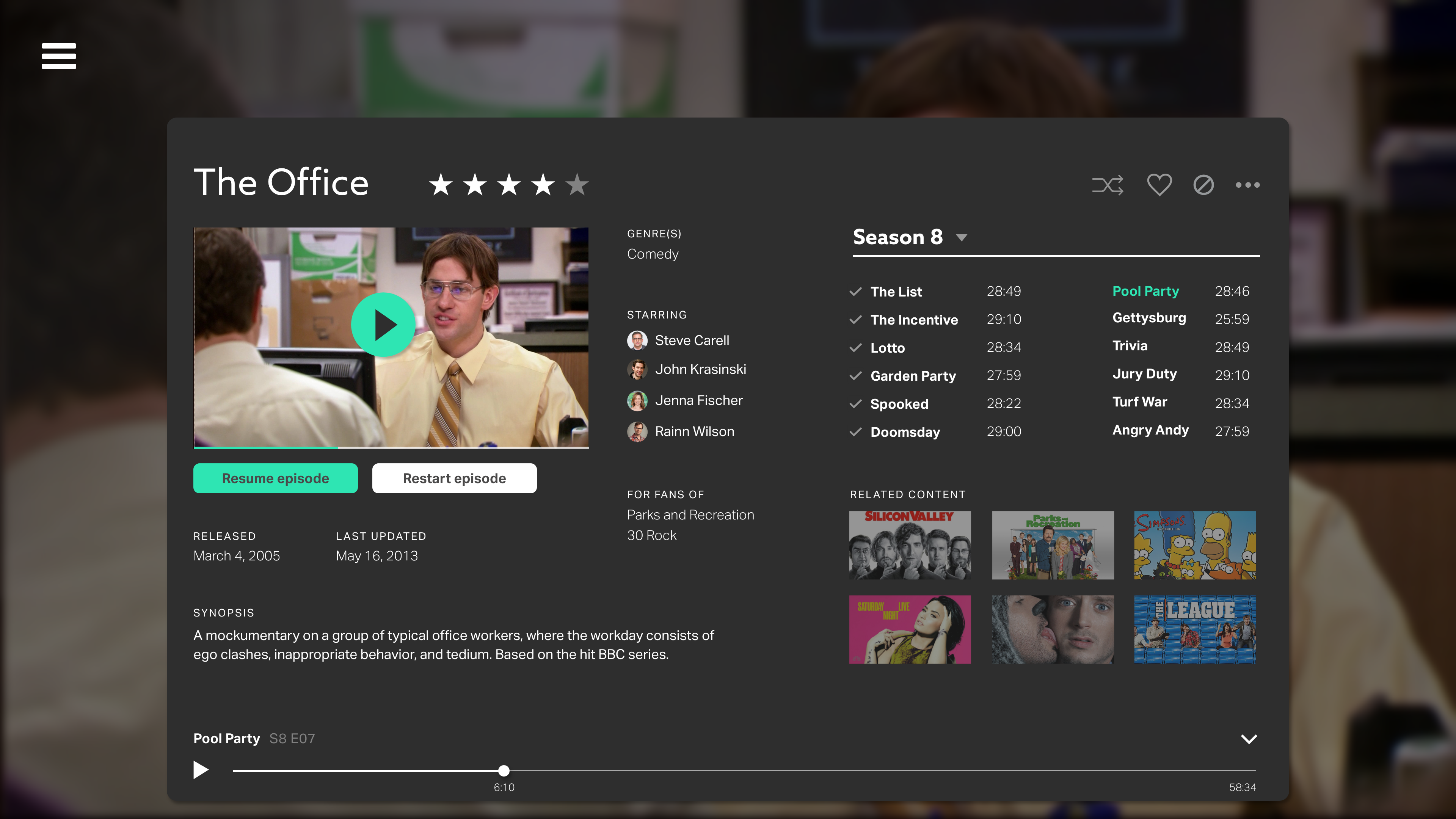Select episode Lotto
1456x819 pixels.
pos(887,348)
